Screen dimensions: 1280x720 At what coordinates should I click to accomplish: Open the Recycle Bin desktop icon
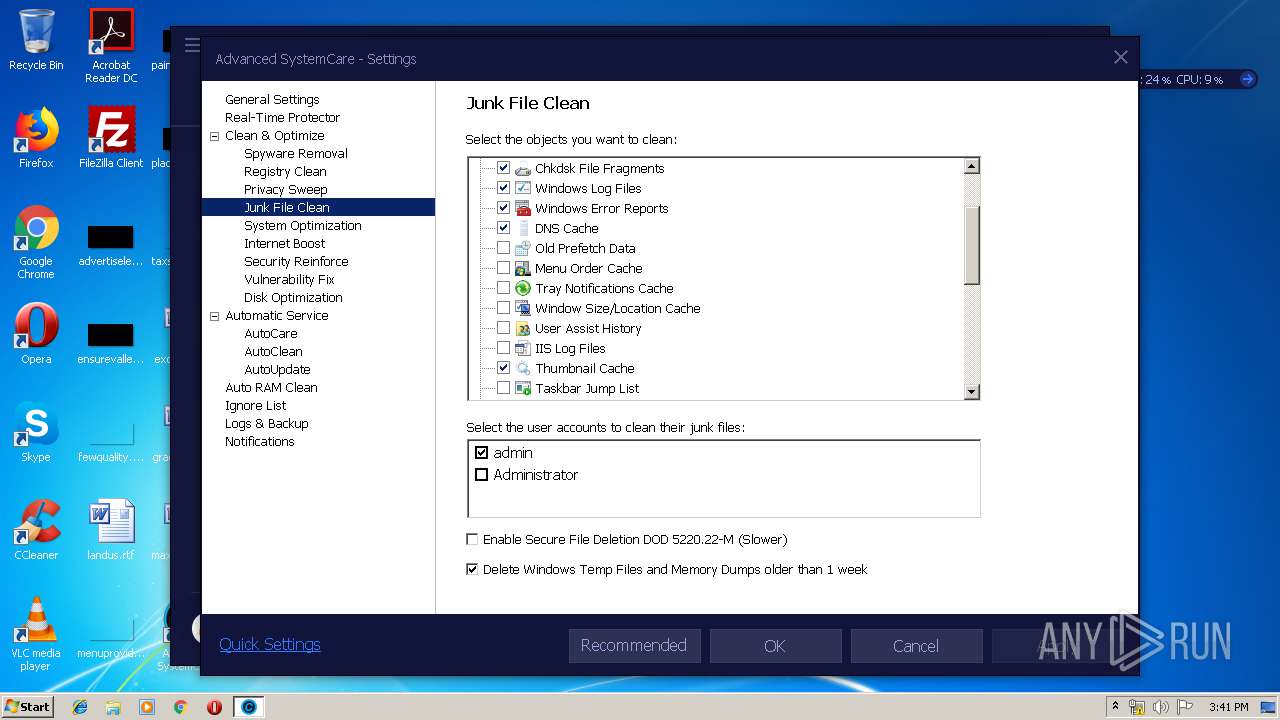(x=36, y=40)
